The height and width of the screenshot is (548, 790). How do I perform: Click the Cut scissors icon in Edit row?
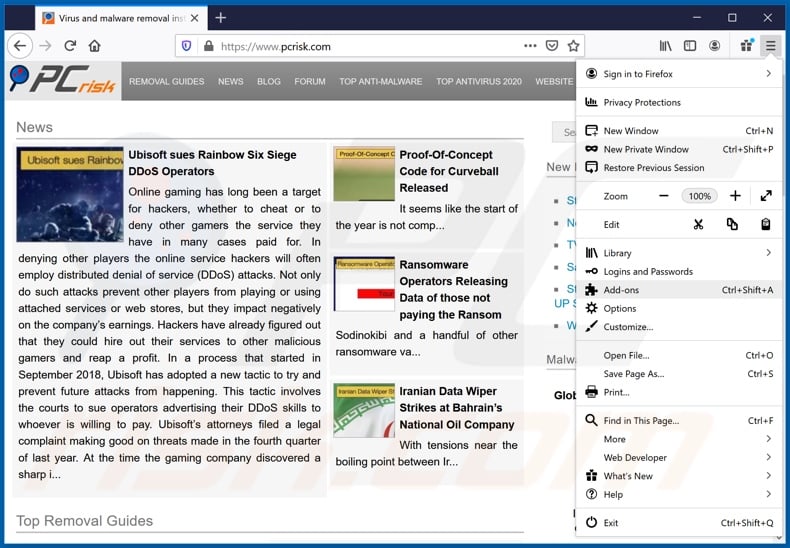point(698,225)
